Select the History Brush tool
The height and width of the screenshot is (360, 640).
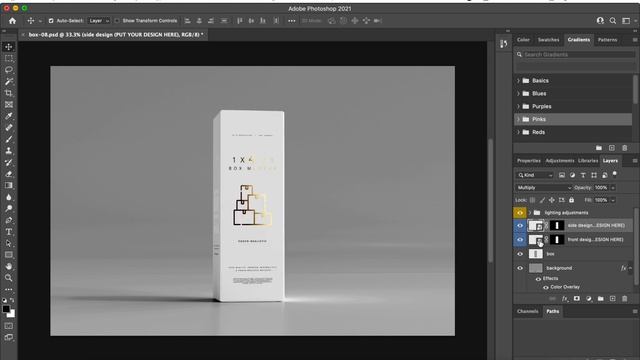pos(9,162)
